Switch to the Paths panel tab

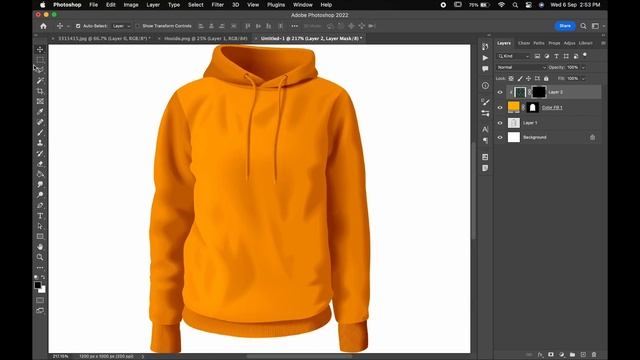tap(539, 43)
